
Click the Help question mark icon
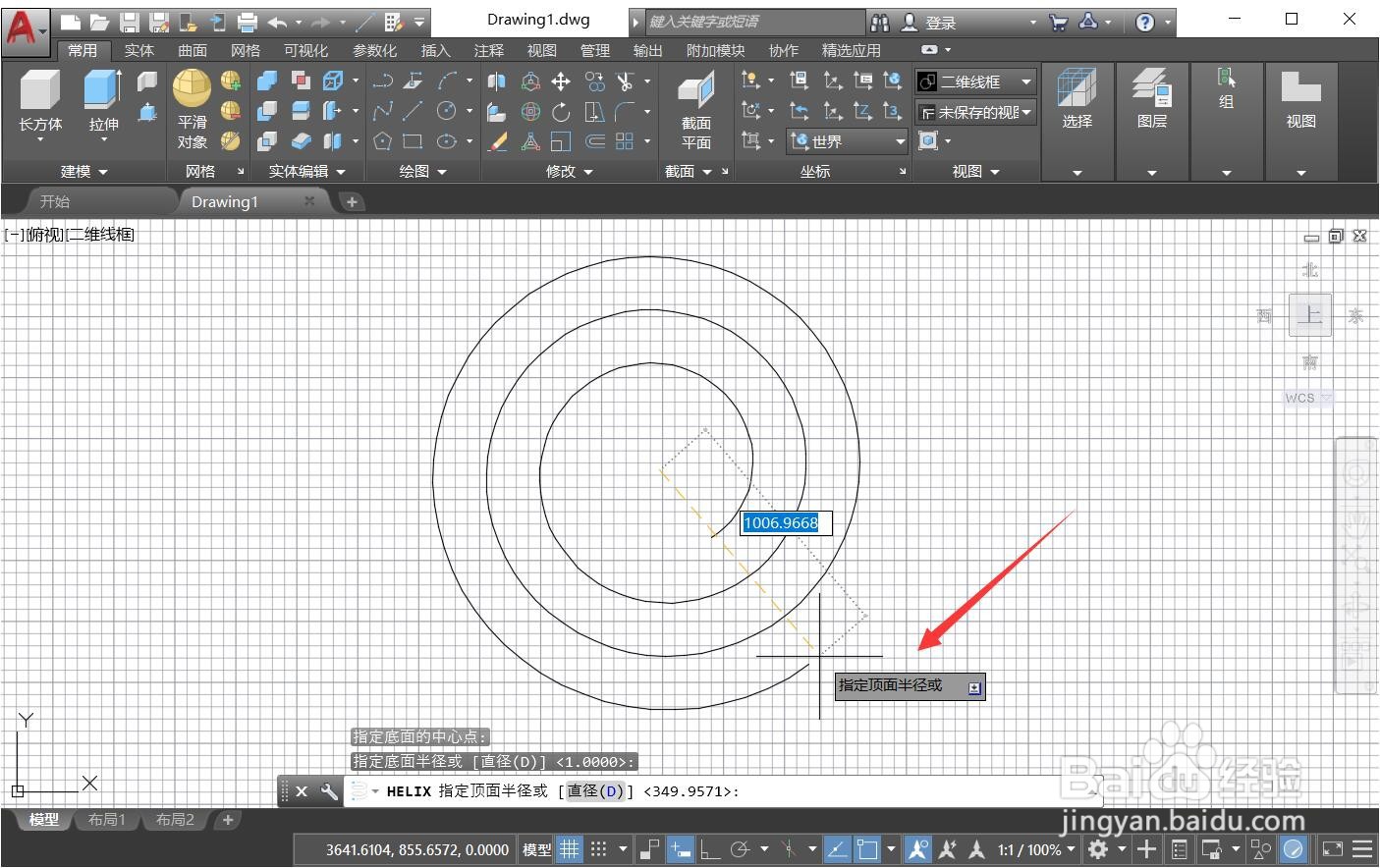point(1144,22)
